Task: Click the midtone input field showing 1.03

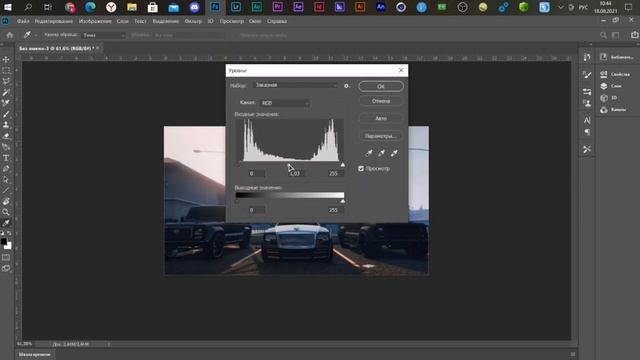Action: pos(295,173)
